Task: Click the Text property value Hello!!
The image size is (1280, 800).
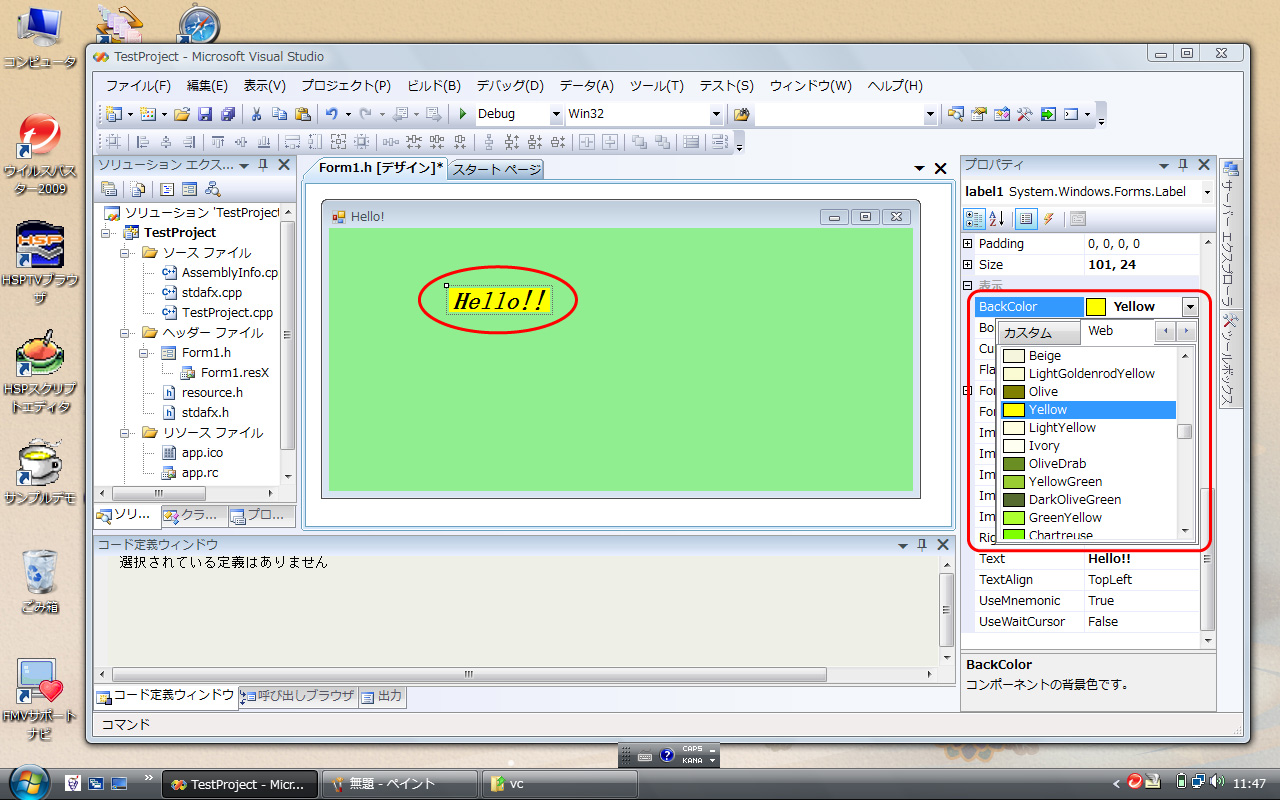Action: click(1109, 559)
